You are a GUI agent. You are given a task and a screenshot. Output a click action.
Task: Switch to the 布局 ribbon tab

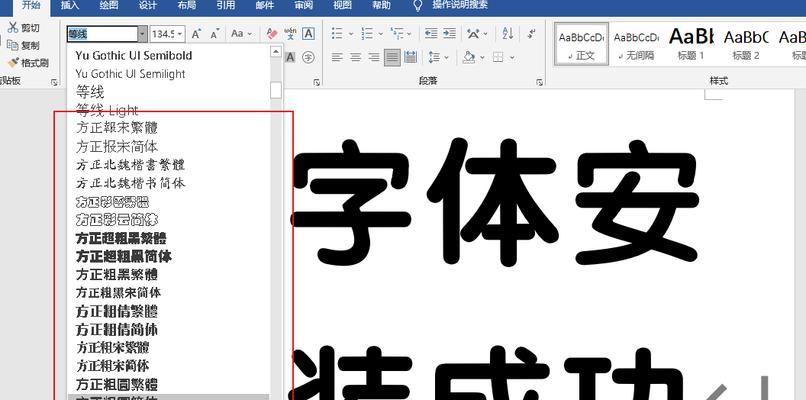pyautogui.click(x=187, y=6)
